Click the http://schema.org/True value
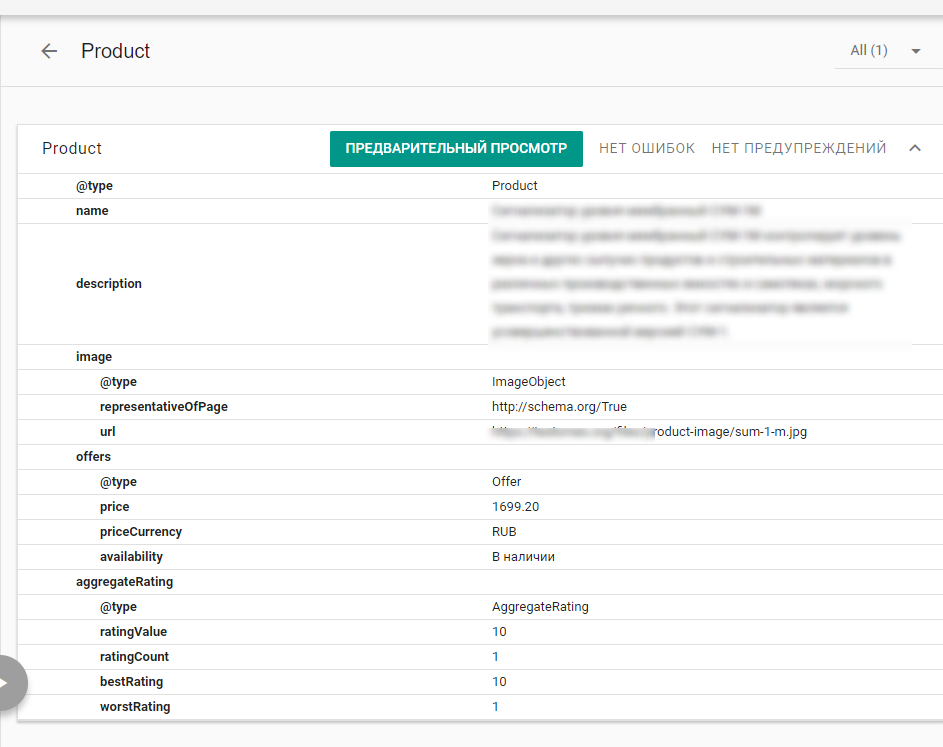 point(559,407)
